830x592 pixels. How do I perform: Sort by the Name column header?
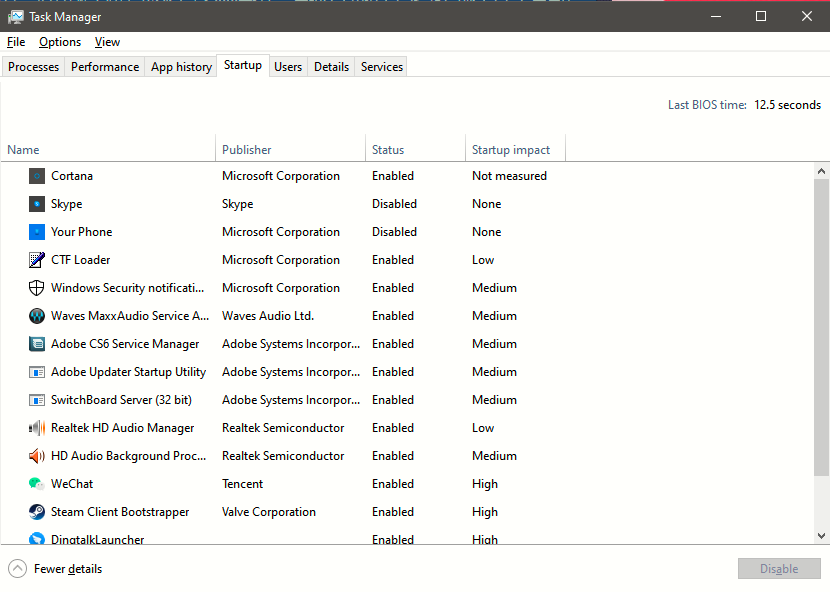tap(108, 149)
